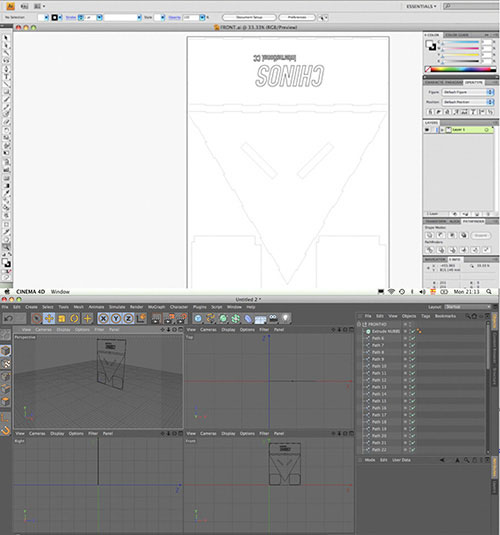
Task: Click the Add Cube primitive icon
Action: [198, 318]
